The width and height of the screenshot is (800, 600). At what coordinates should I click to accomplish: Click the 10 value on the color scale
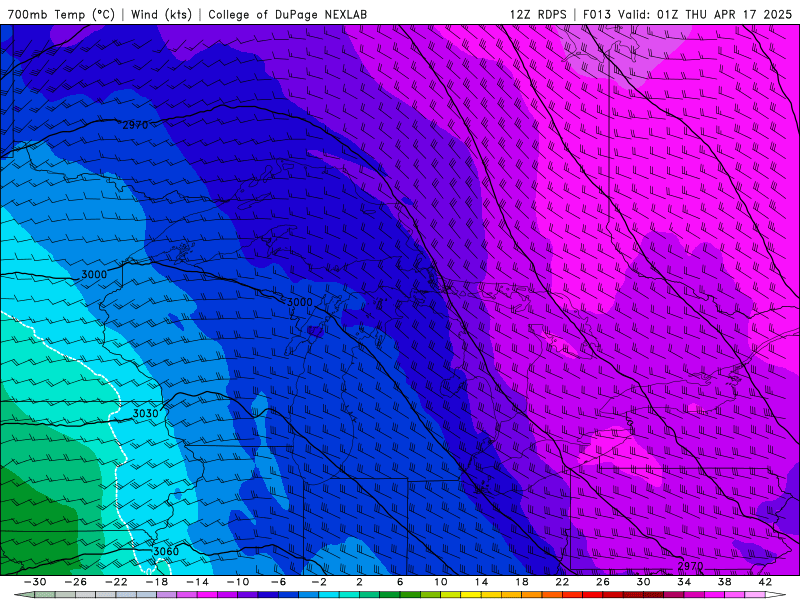(441, 582)
